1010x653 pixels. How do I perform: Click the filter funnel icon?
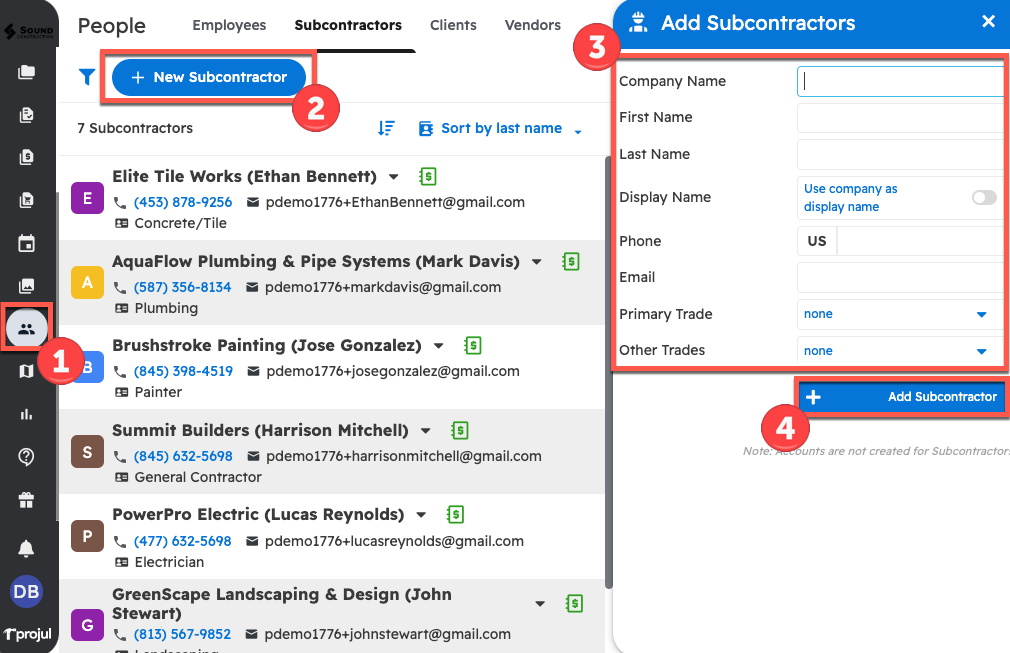click(x=87, y=77)
